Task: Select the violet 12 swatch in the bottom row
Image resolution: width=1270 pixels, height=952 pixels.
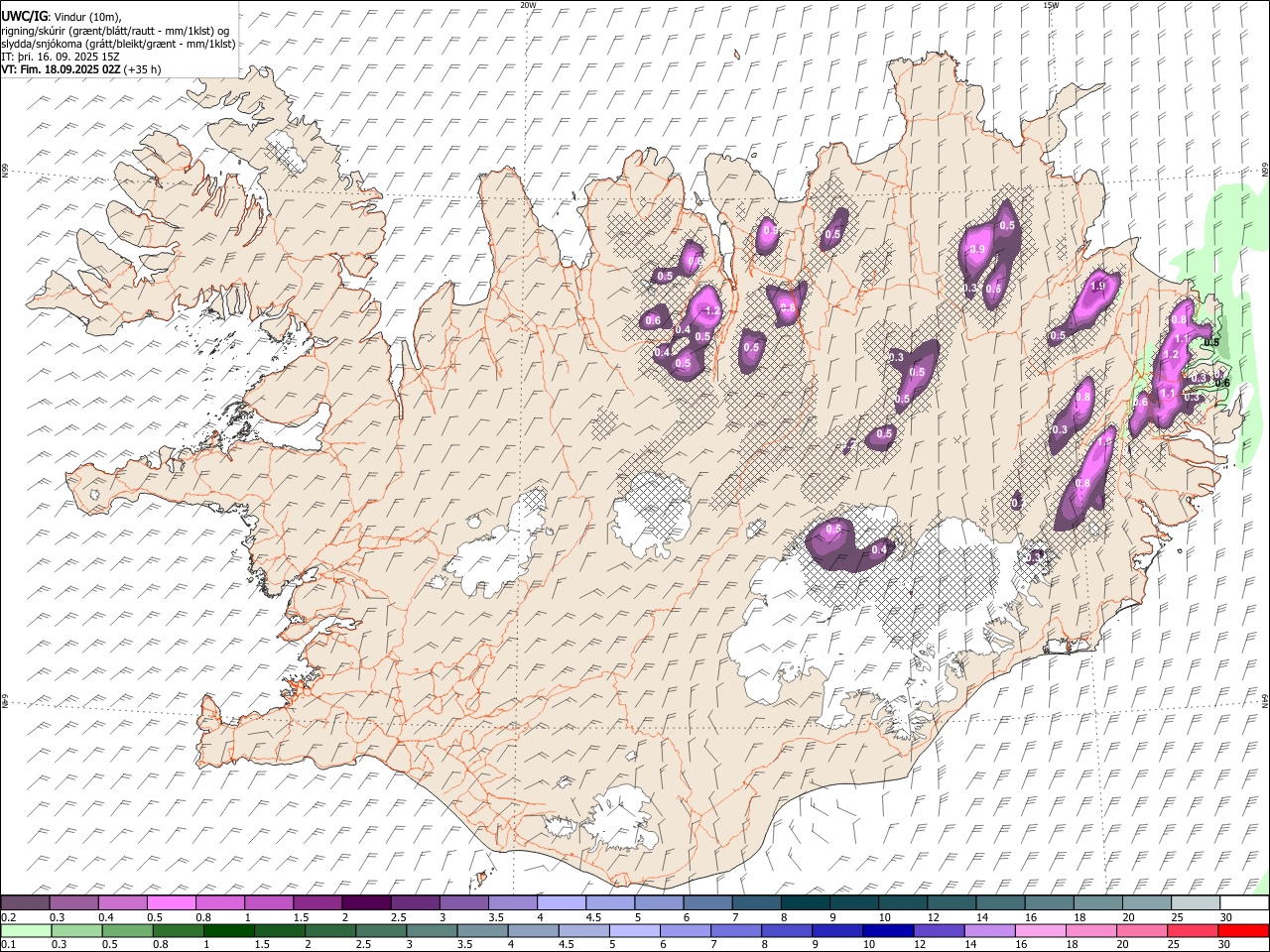Action: [x=938, y=931]
